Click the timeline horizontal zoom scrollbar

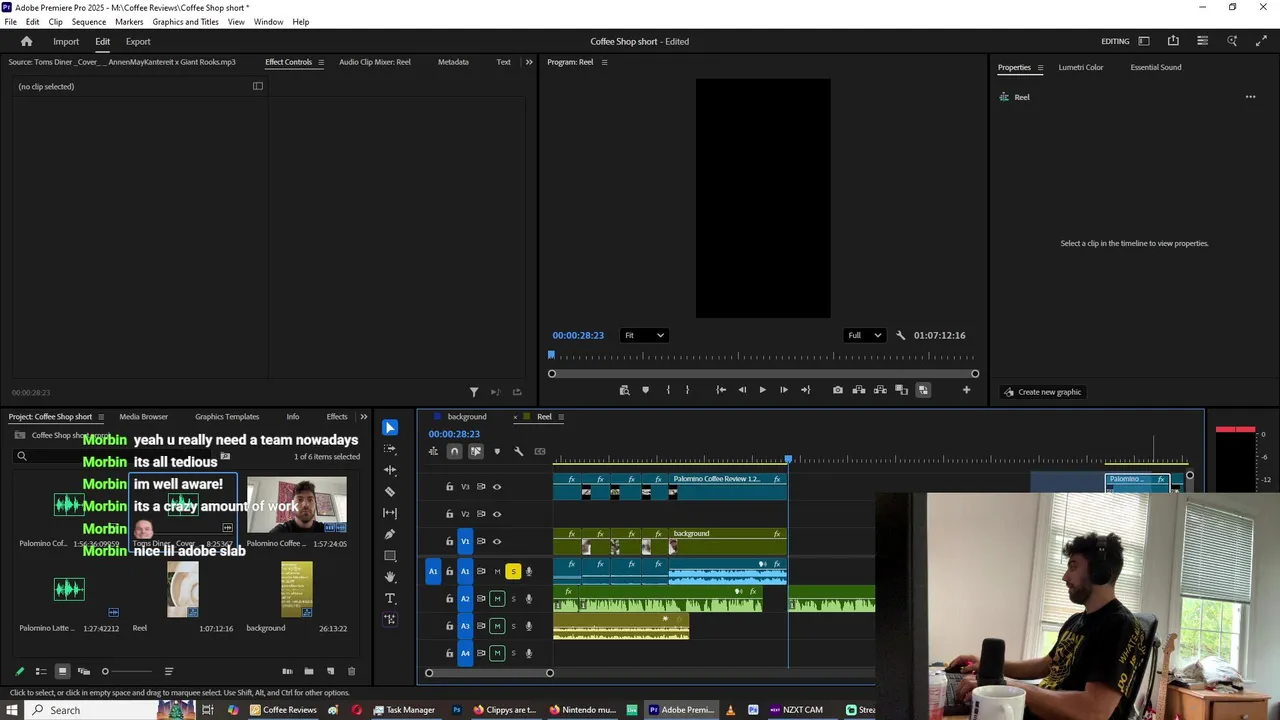[x=489, y=673]
